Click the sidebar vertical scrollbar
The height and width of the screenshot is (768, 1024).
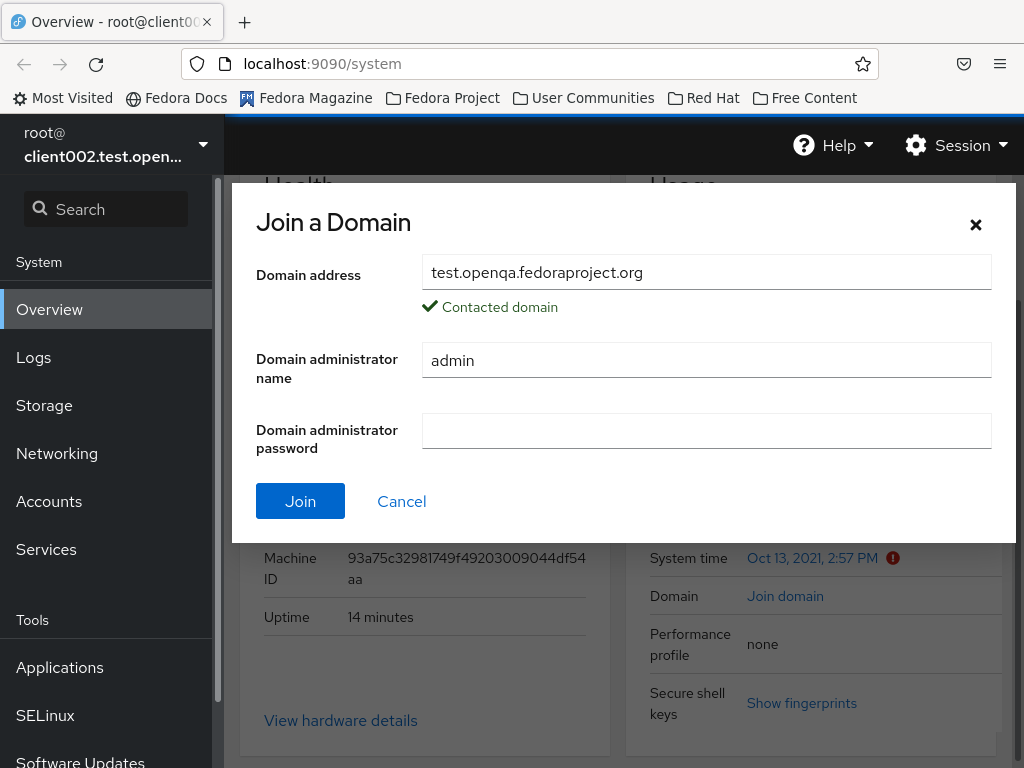(217, 439)
